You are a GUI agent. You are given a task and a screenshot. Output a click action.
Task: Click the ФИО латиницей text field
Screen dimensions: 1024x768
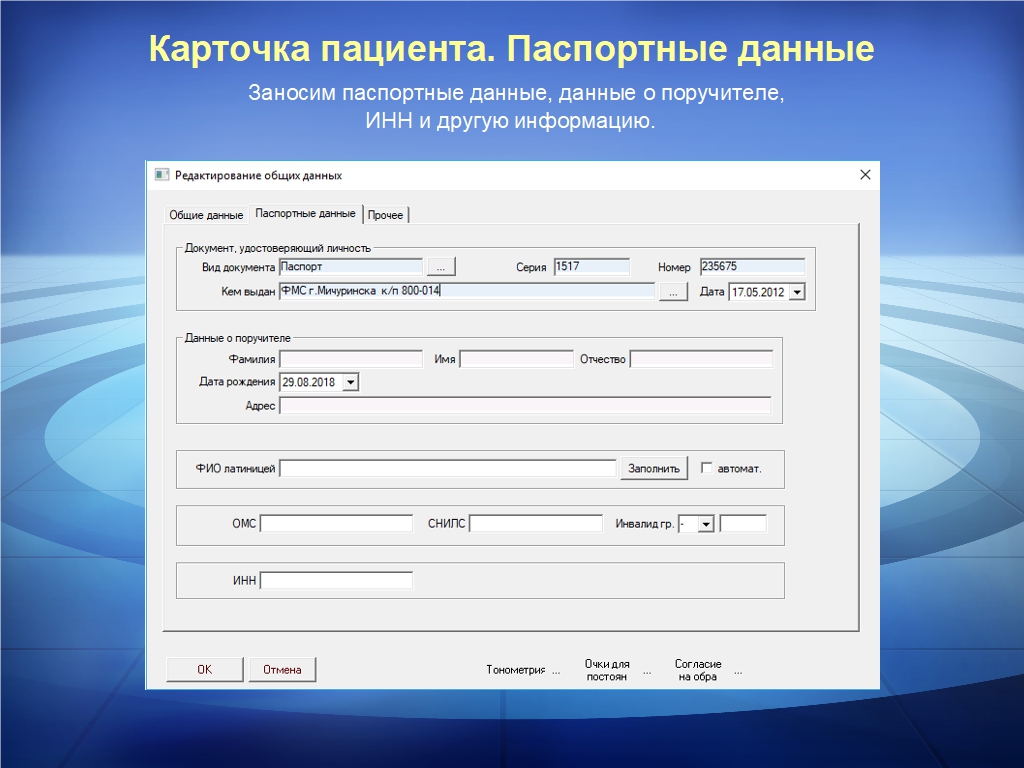pyautogui.click(x=447, y=468)
